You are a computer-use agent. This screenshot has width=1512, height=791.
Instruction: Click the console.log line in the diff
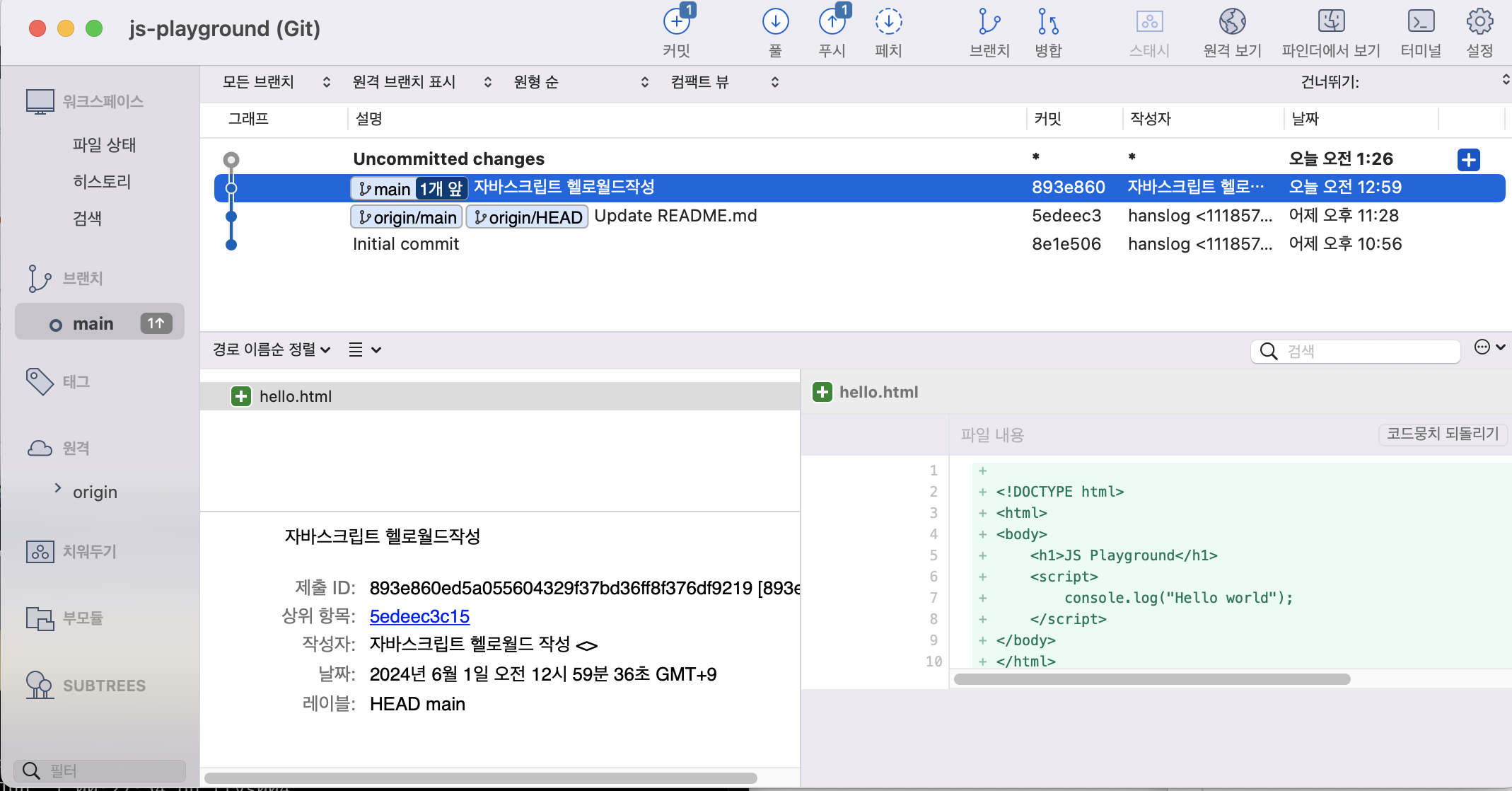(1178, 598)
